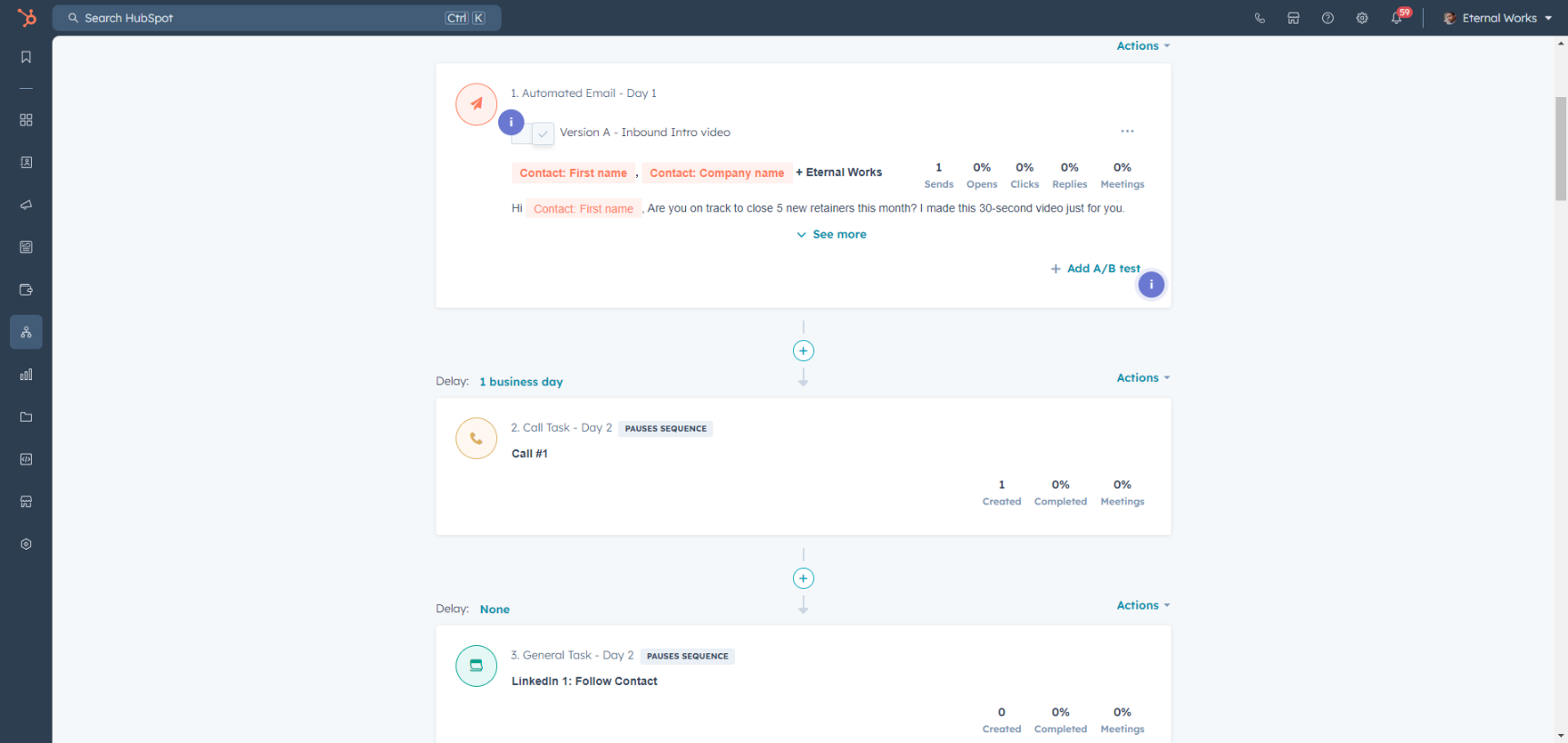This screenshot has height=743, width=1568.
Task: Open the help question mark icon
Action: pyautogui.click(x=1328, y=18)
